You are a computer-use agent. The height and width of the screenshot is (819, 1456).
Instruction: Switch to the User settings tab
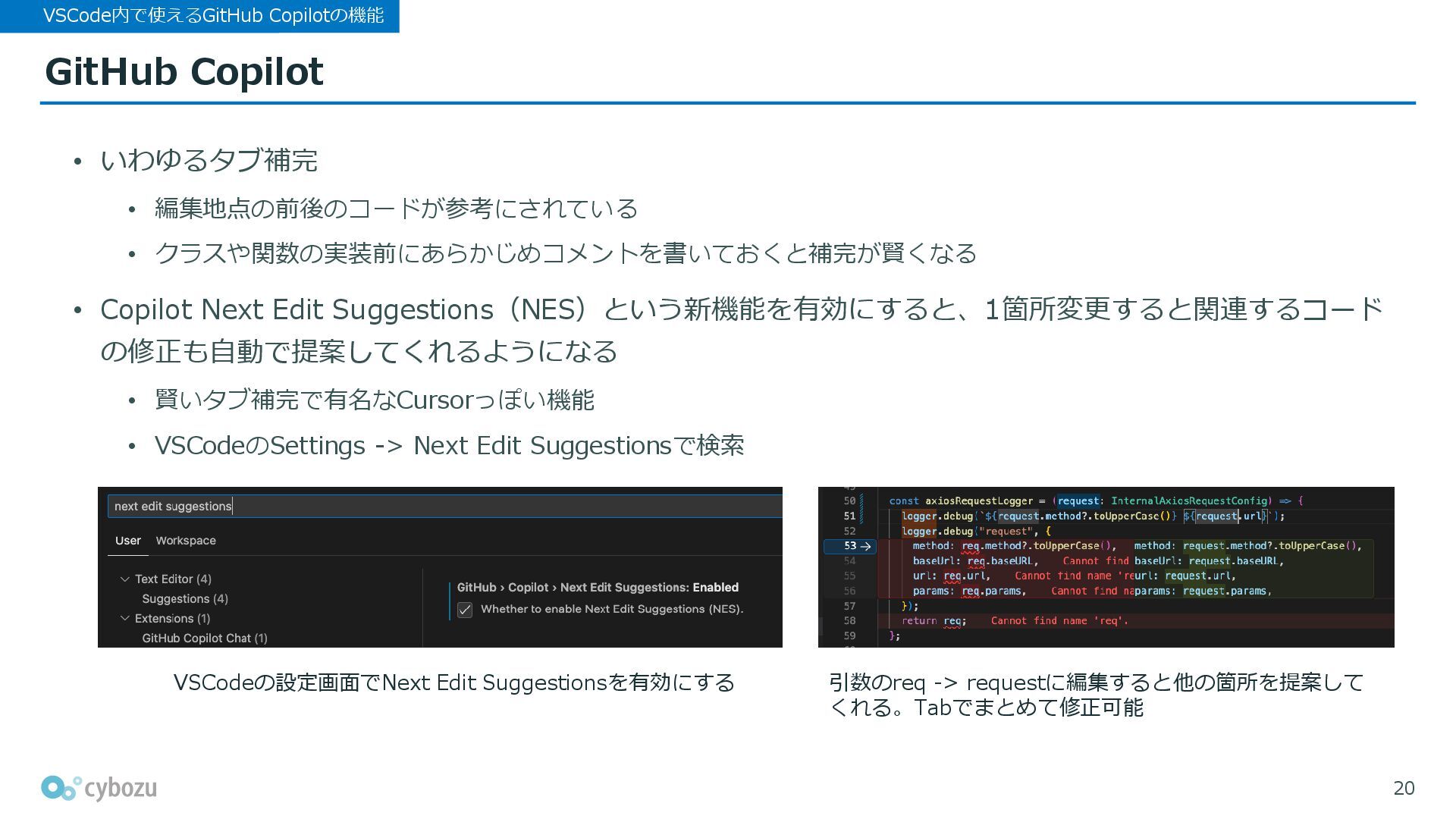coord(128,541)
